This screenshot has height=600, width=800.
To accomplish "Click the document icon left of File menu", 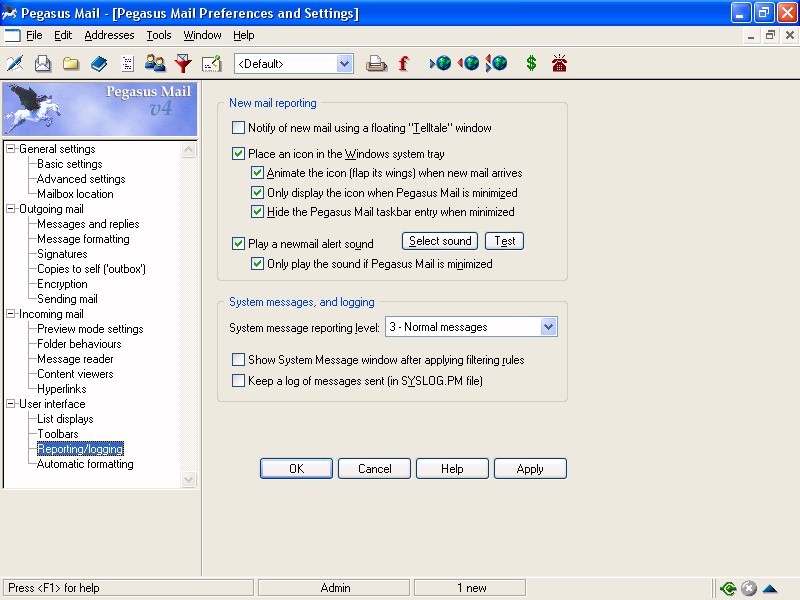I will 12,35.
